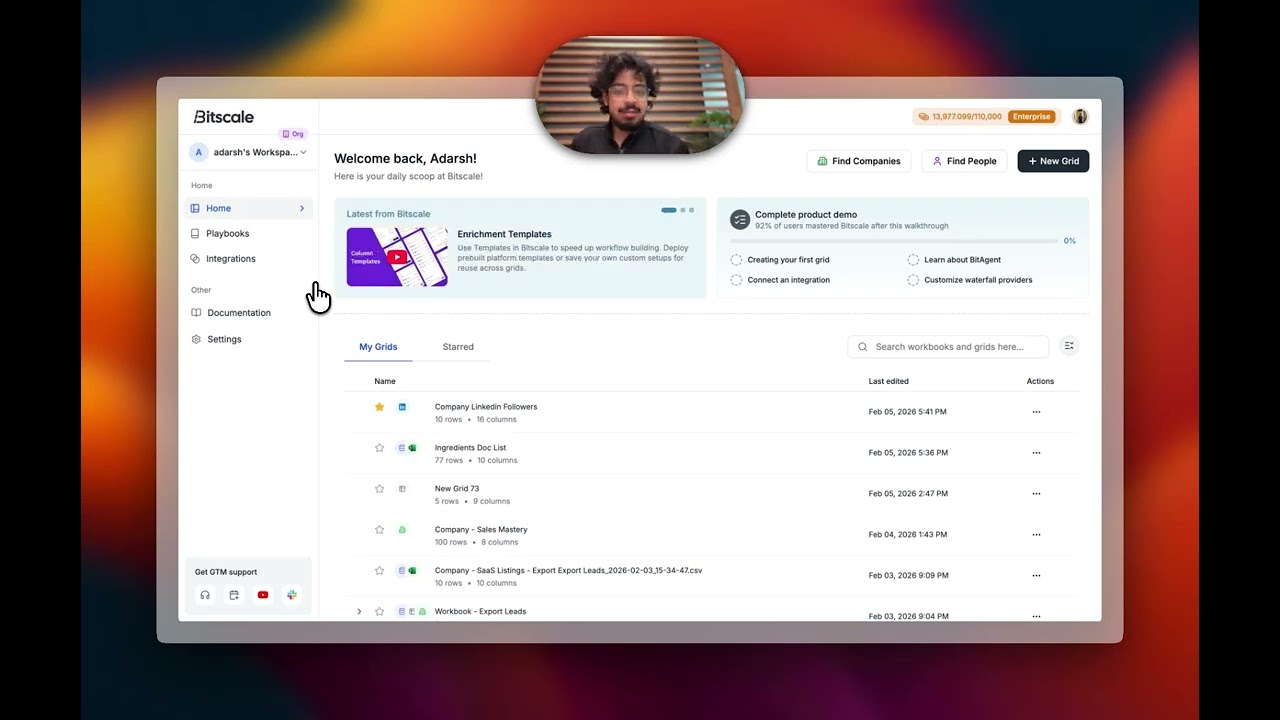Toggle the Learn about BitAgent step
Viewport: 1280px width, 720px height.
click(913, 260)
